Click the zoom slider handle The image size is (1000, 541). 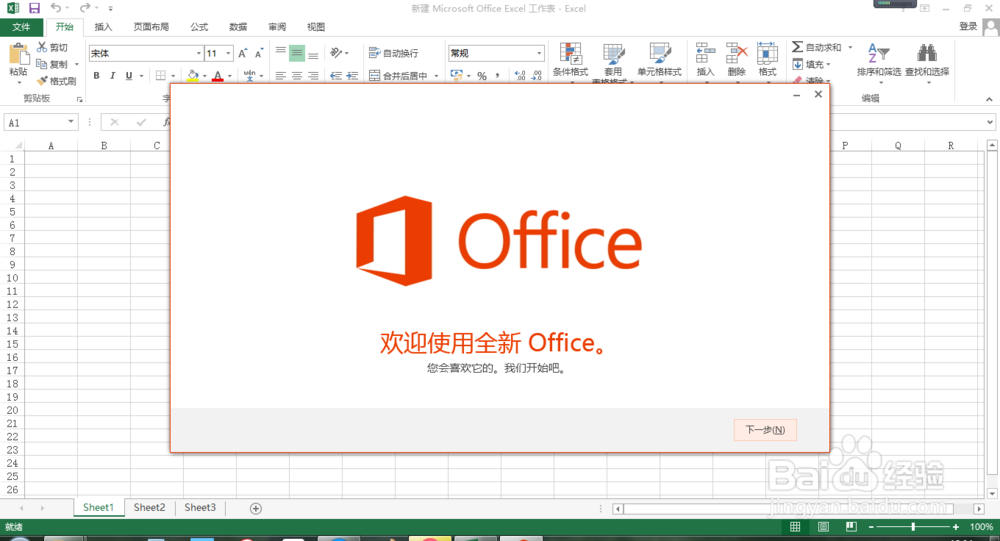point(913,527)
